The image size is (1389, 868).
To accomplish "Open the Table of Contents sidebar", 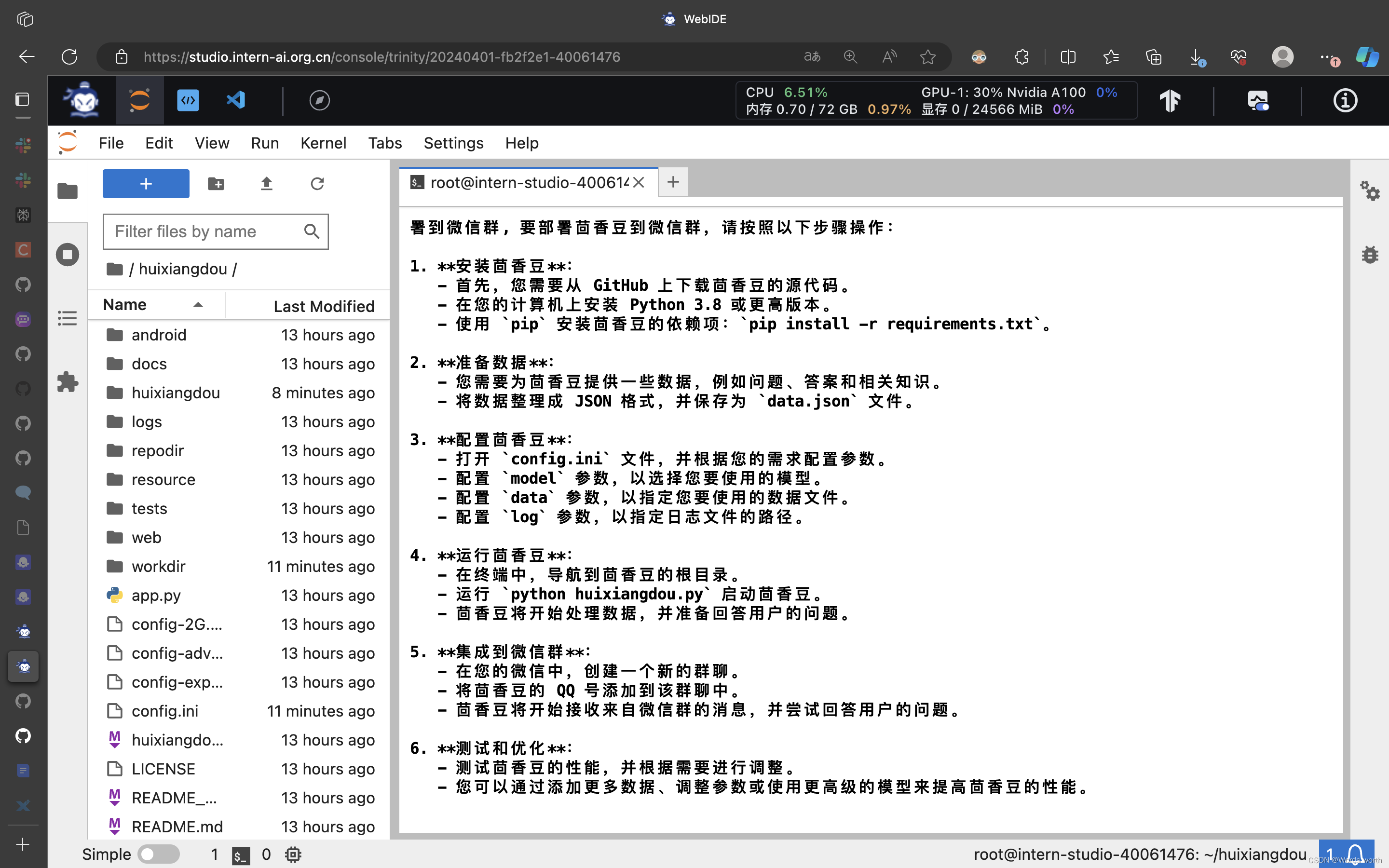I will click(x=67, y=318).
